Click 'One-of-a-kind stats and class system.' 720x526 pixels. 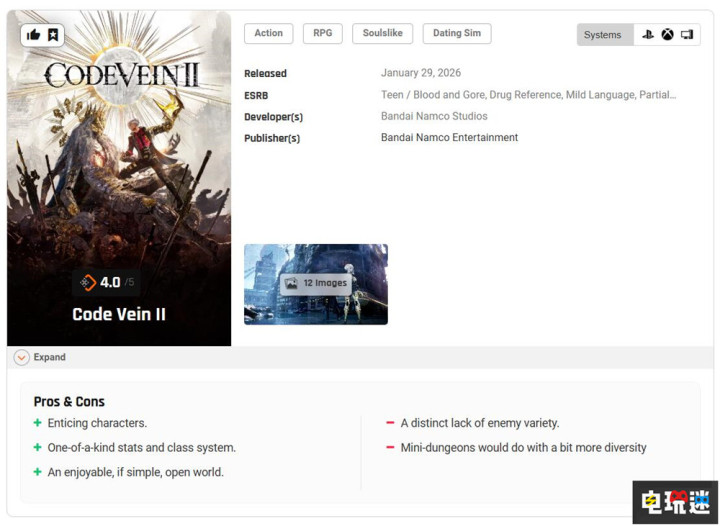coord(141,448)
